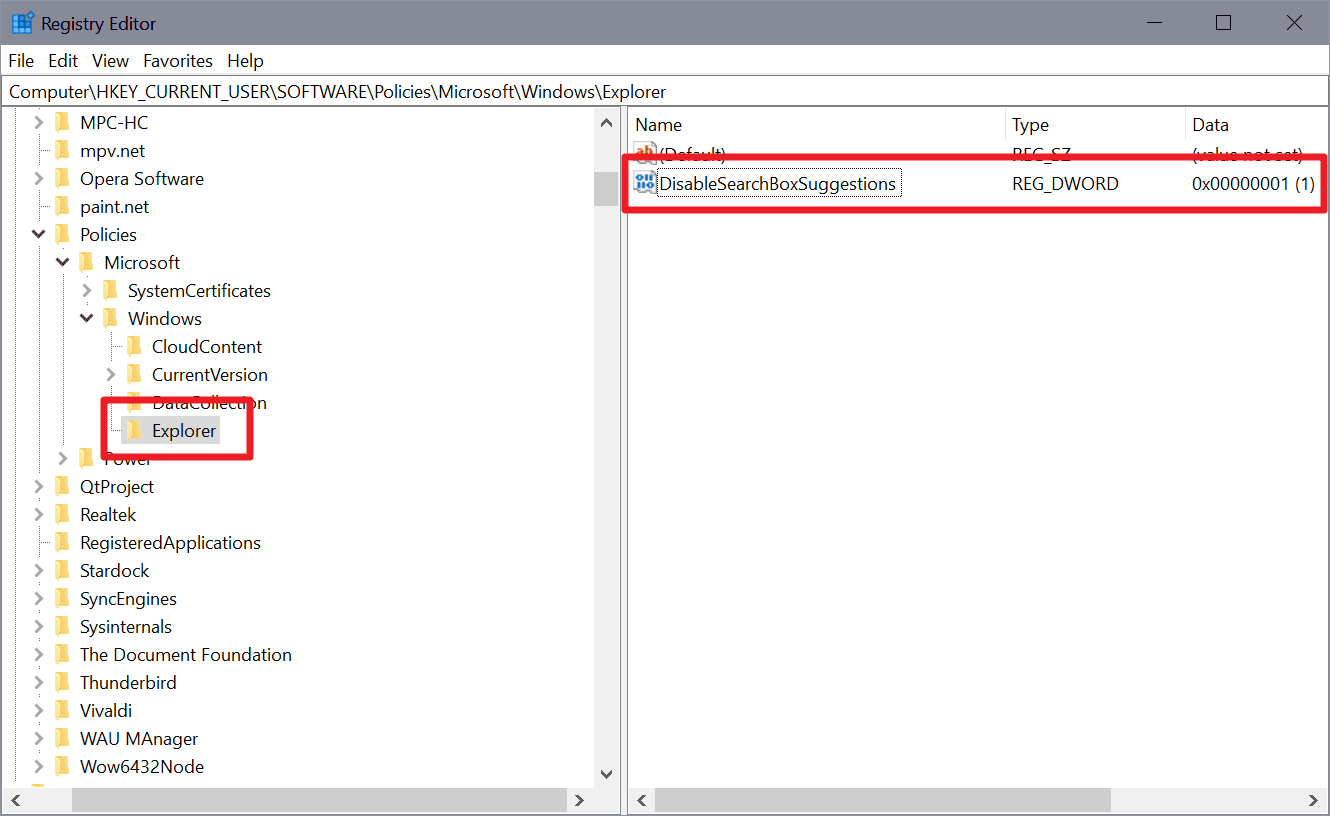This screenshot has width=1330, height=816.
Task: Expand the SyncEngines key
Action: coord(39,599)
